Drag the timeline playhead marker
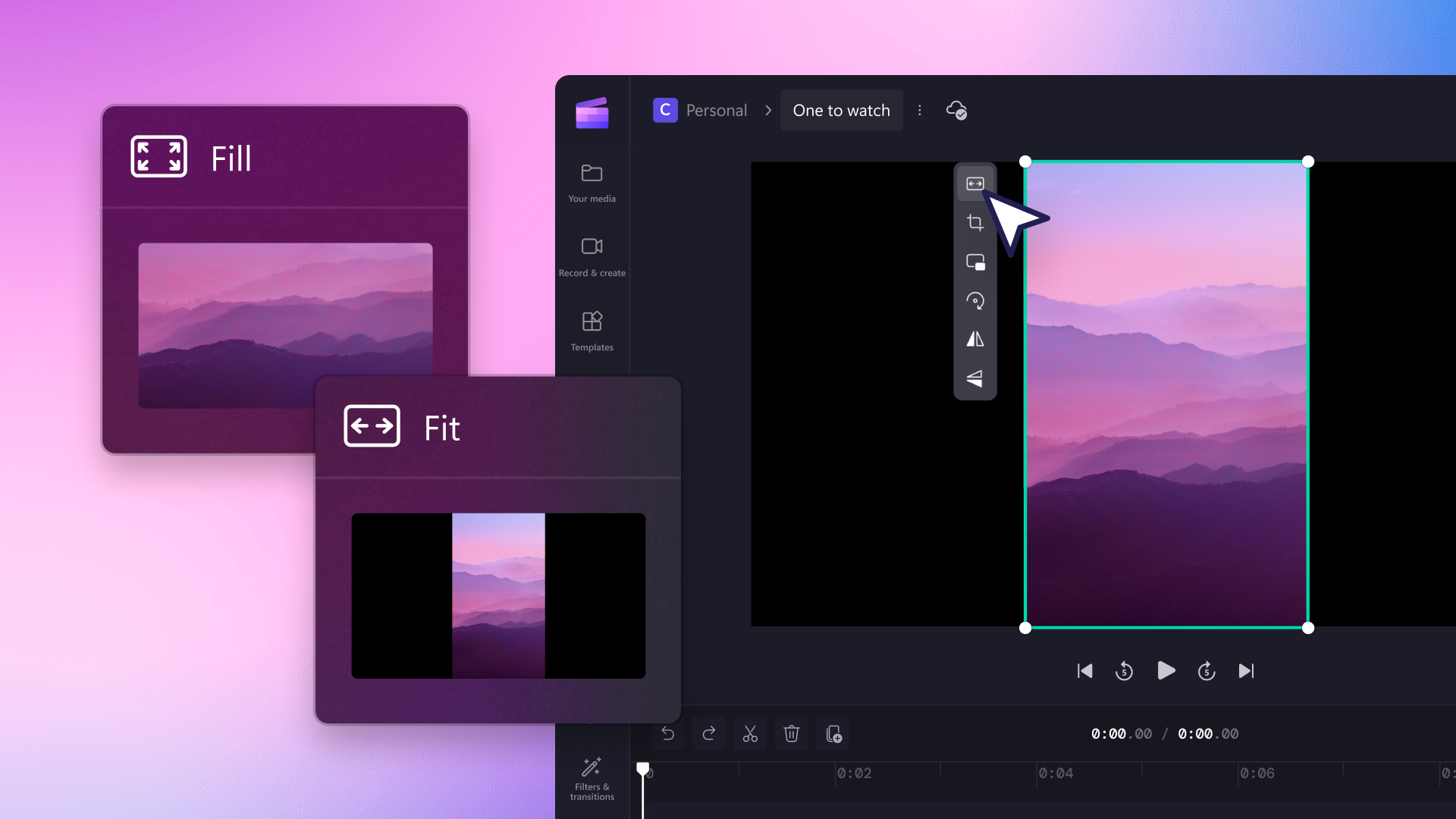 (x=642, y=770)
